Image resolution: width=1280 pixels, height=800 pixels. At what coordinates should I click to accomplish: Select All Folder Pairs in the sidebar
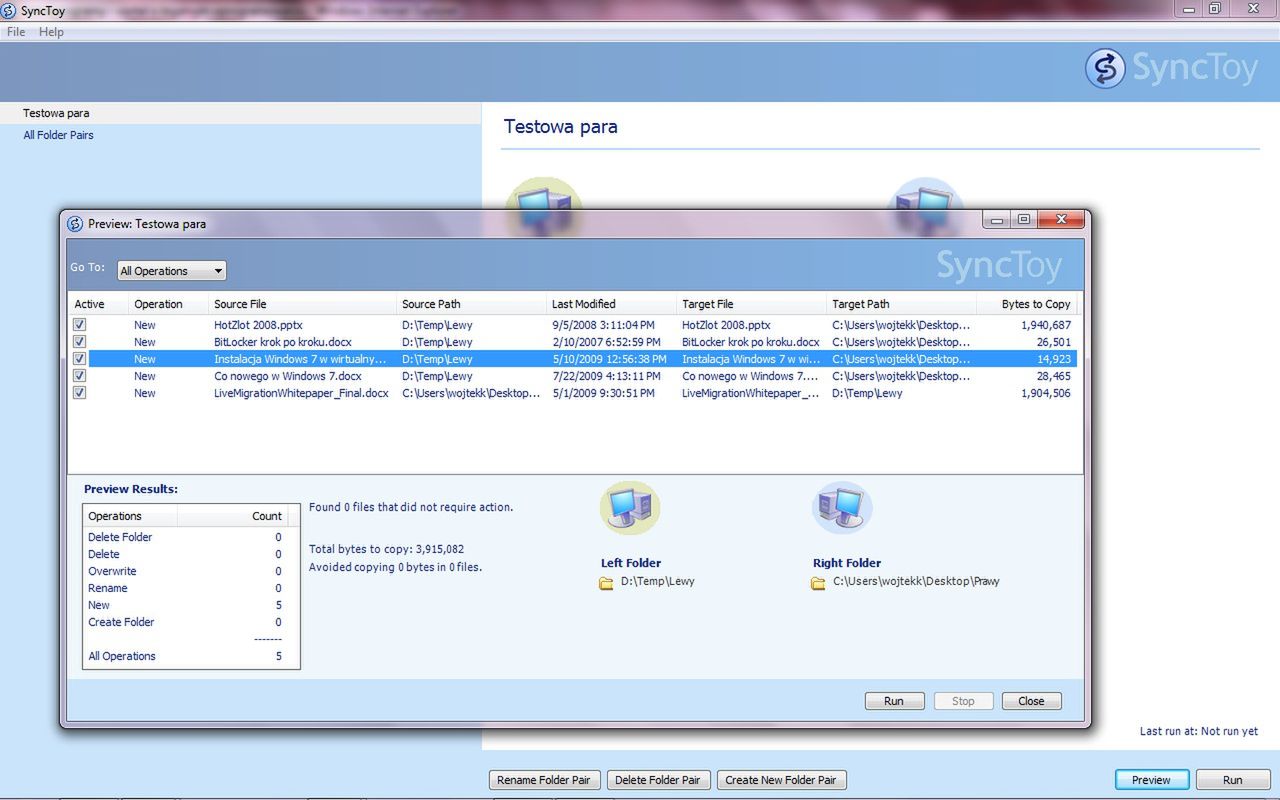coord(58,135)
